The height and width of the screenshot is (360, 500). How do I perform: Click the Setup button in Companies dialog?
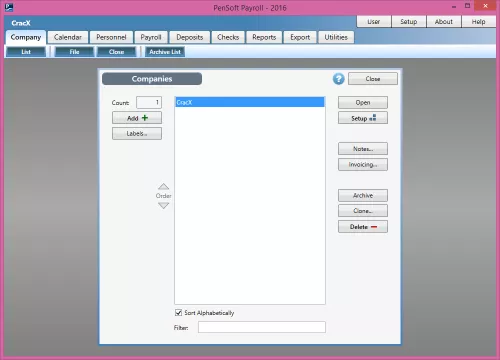pos(363,118)
